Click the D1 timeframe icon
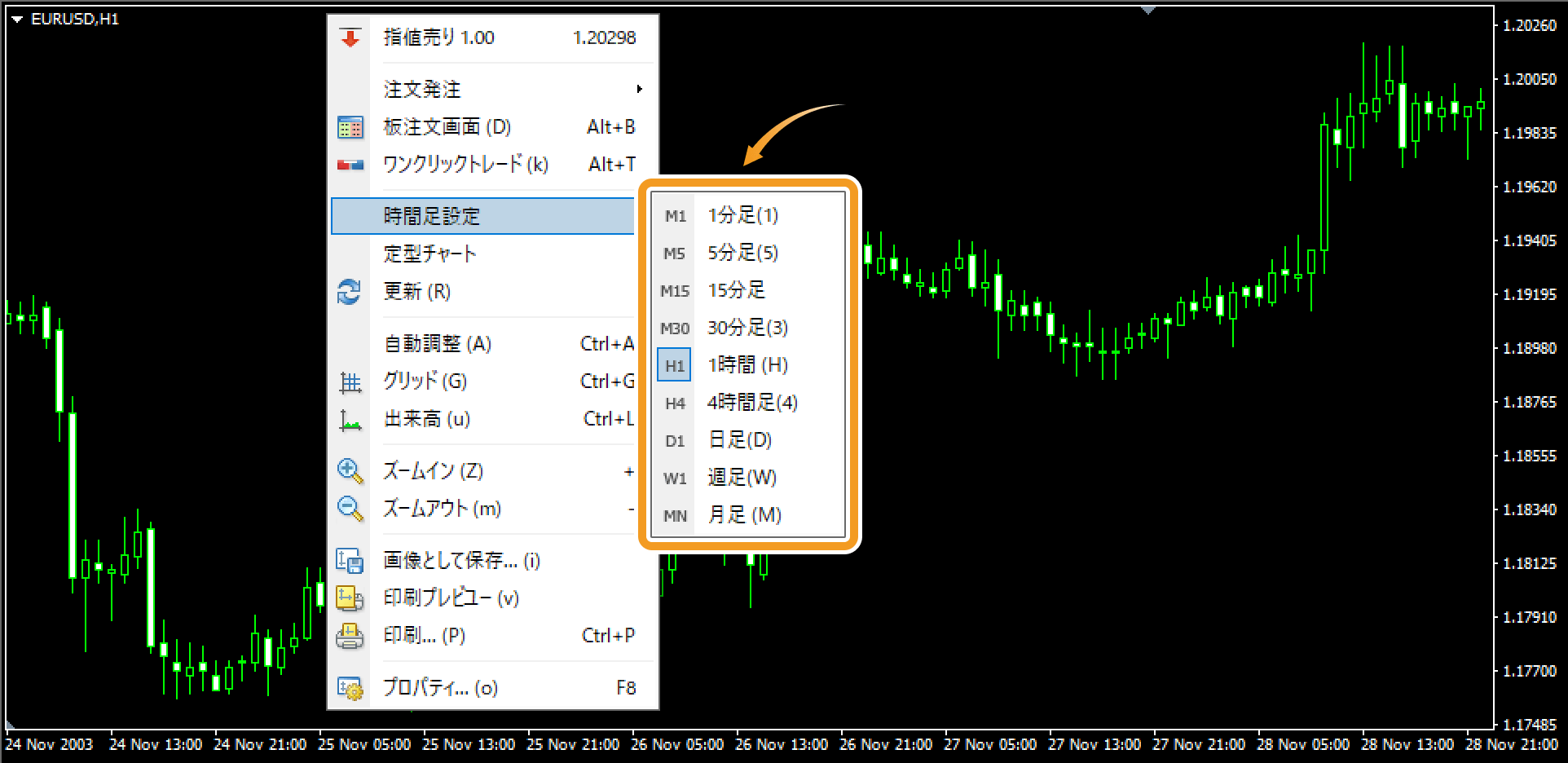The image size is (1568, 763). click(x=675, y=441)
